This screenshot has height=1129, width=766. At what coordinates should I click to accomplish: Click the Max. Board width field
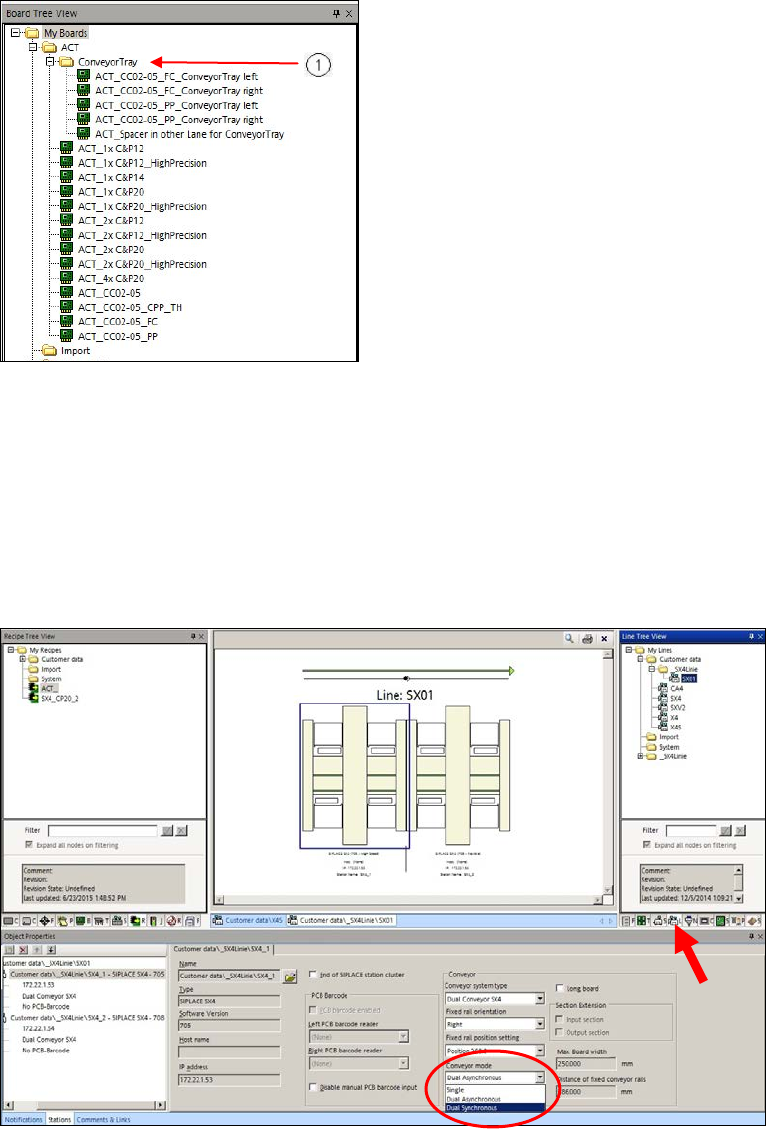point(587,1064)
